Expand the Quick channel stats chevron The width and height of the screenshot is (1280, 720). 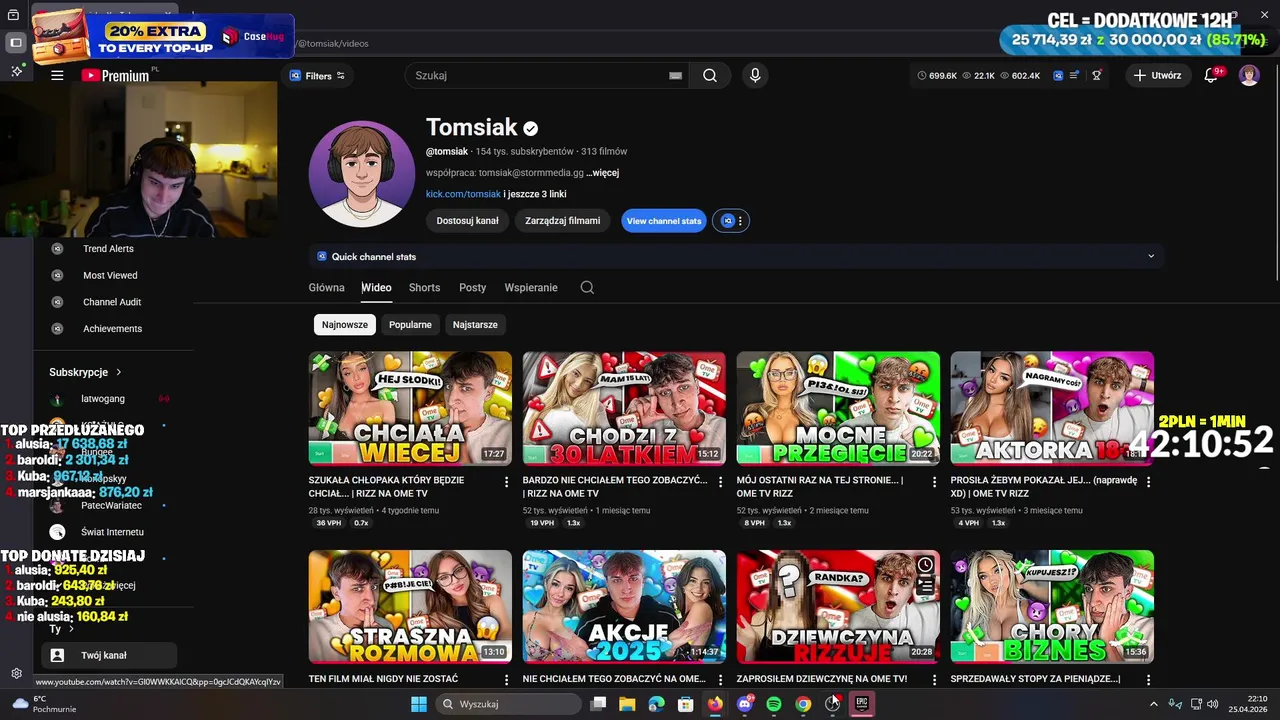click(1151, 256)
